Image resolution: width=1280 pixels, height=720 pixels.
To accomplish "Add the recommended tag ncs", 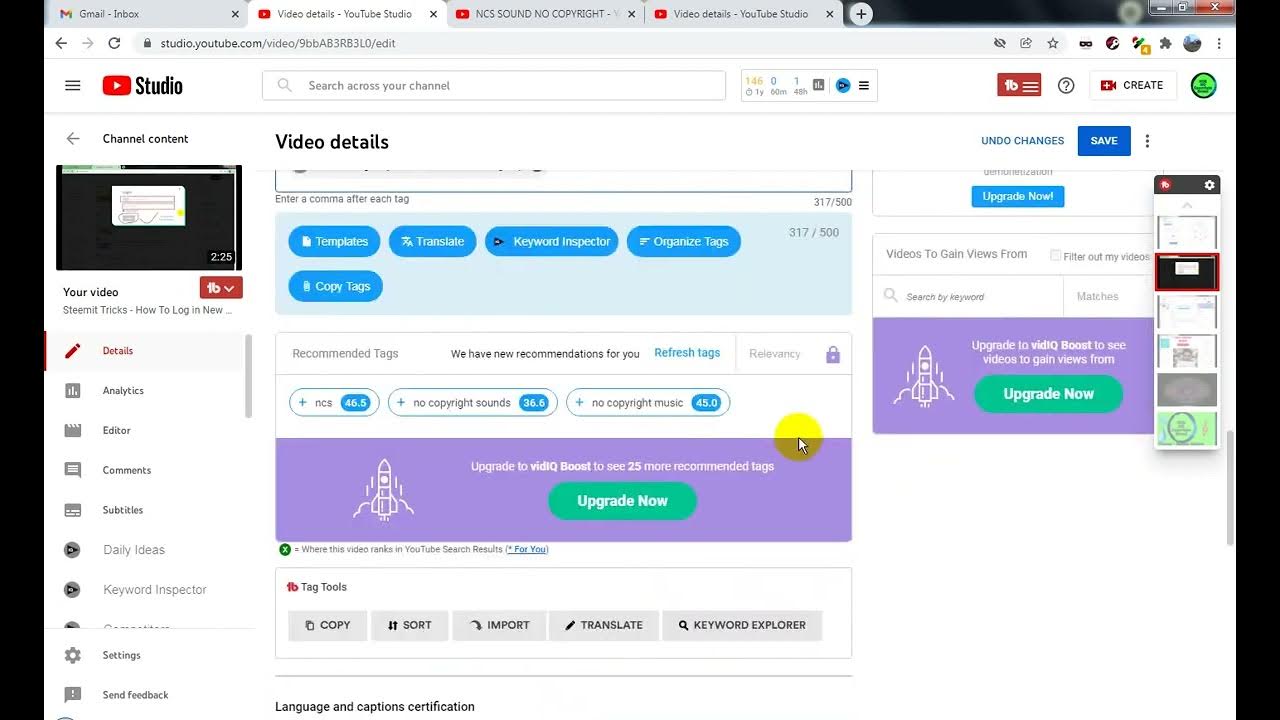I will (334, 403).
